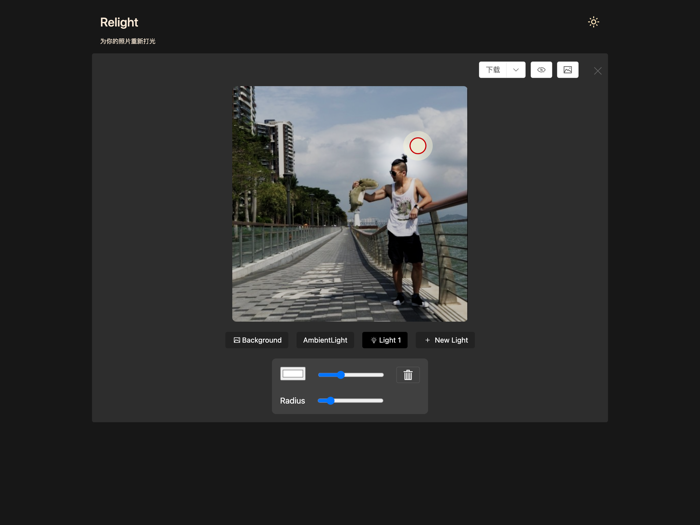Open the white light color swatch
This screenshot has width=700, height=525.
[293, 374]
